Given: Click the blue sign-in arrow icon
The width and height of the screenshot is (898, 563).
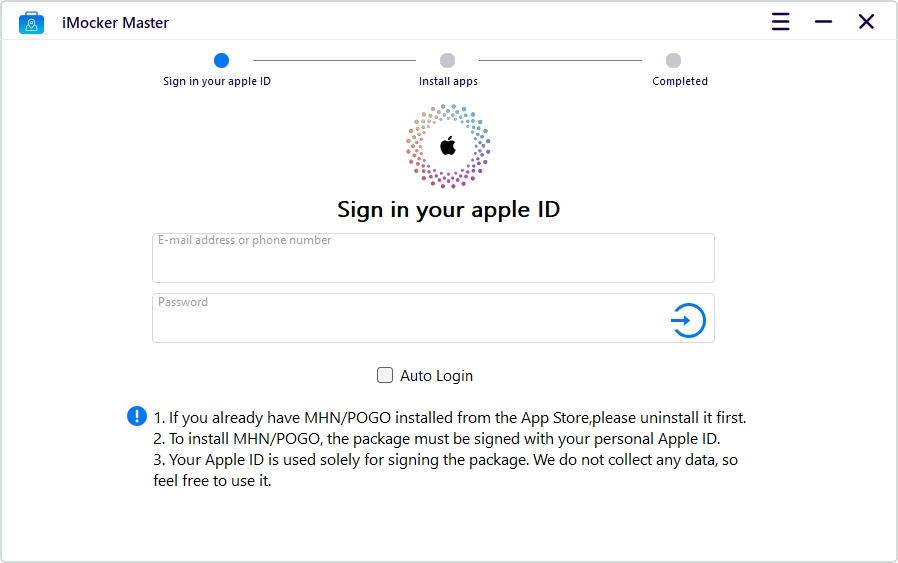Looking at the screenshot, I should 688,320.
